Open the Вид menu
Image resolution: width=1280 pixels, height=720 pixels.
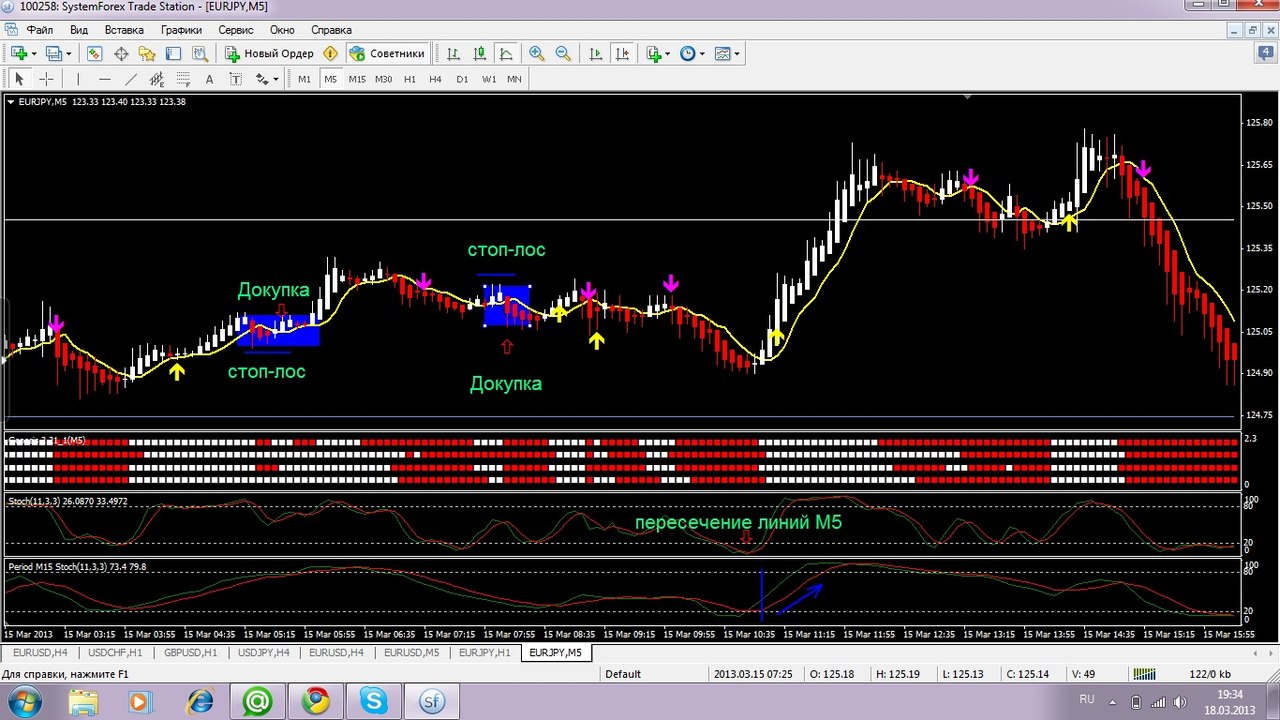click(x=79, y=30)
